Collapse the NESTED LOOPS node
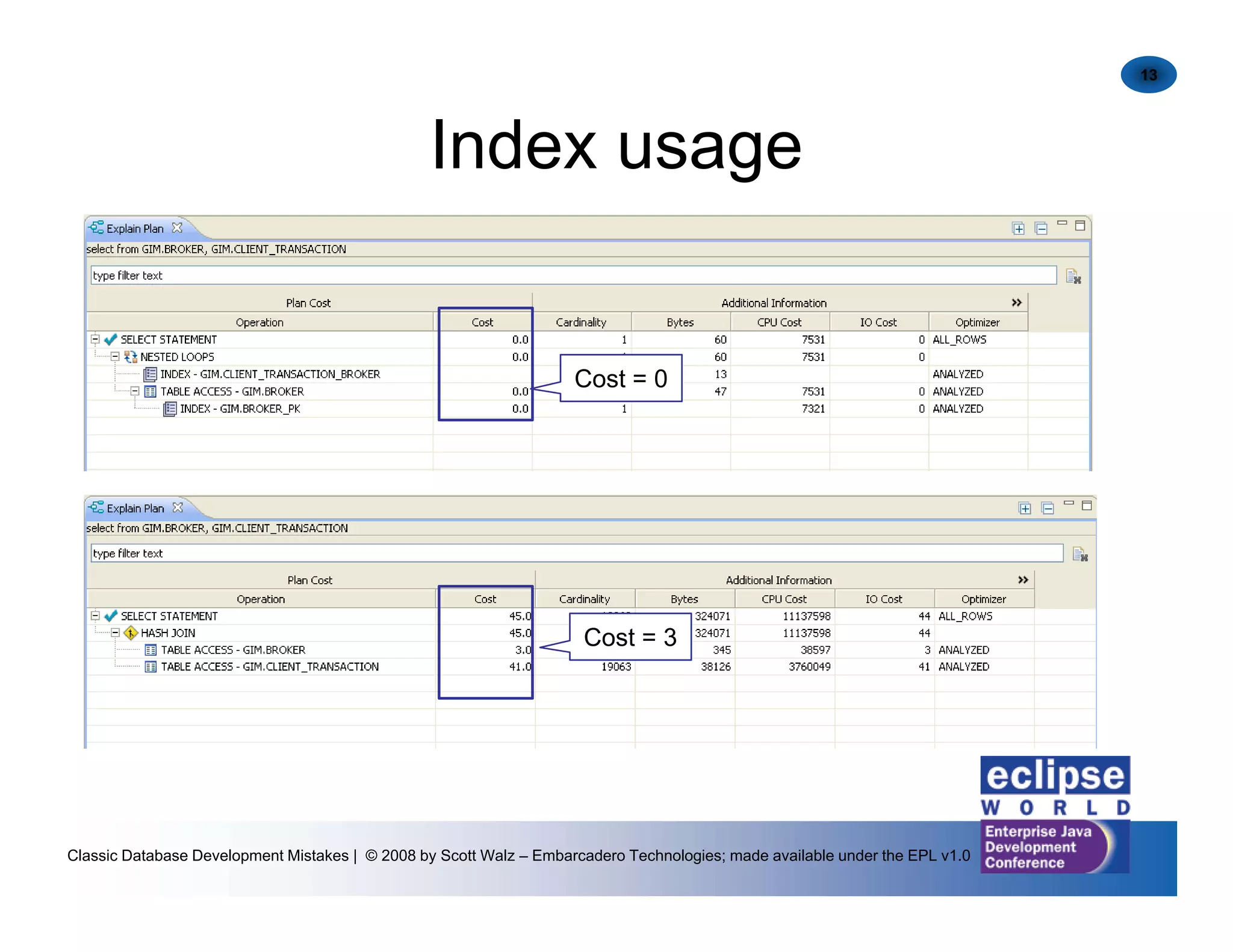Image resolution: width=1233 pixels, height=952 pixels. [x=115, y=357]
